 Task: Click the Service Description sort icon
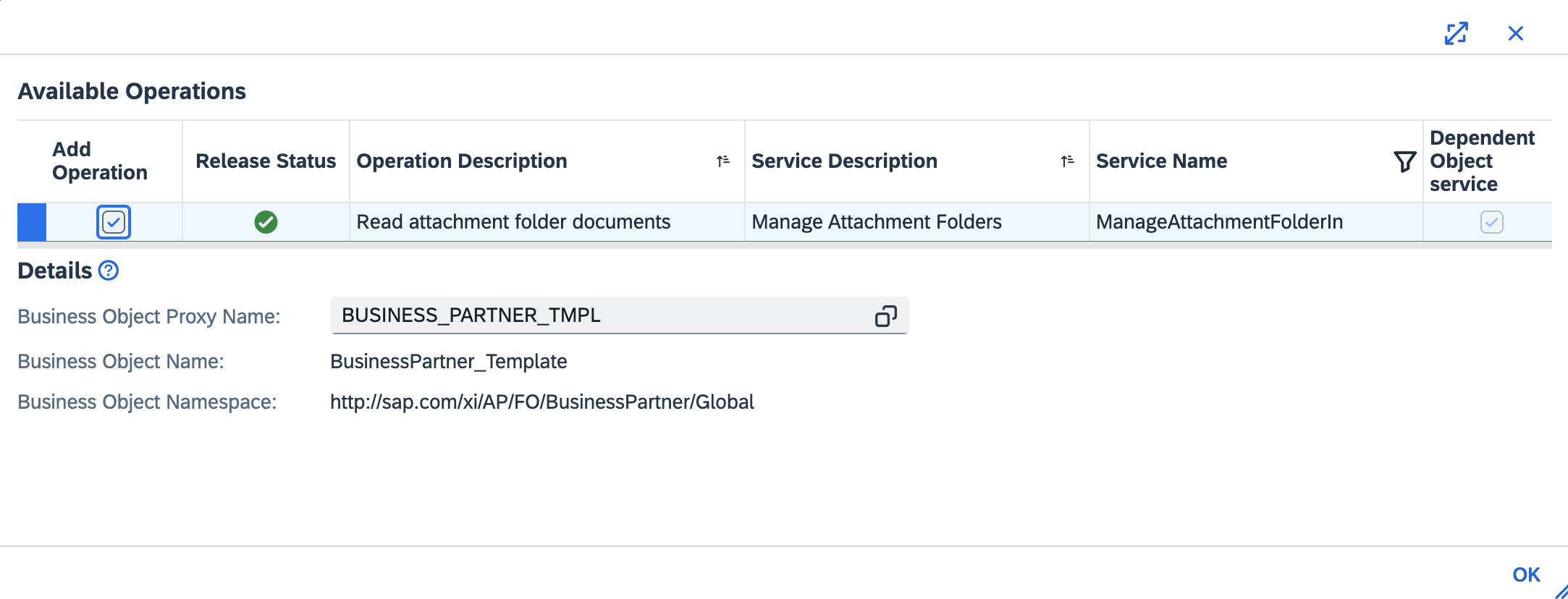(1067, 161)
